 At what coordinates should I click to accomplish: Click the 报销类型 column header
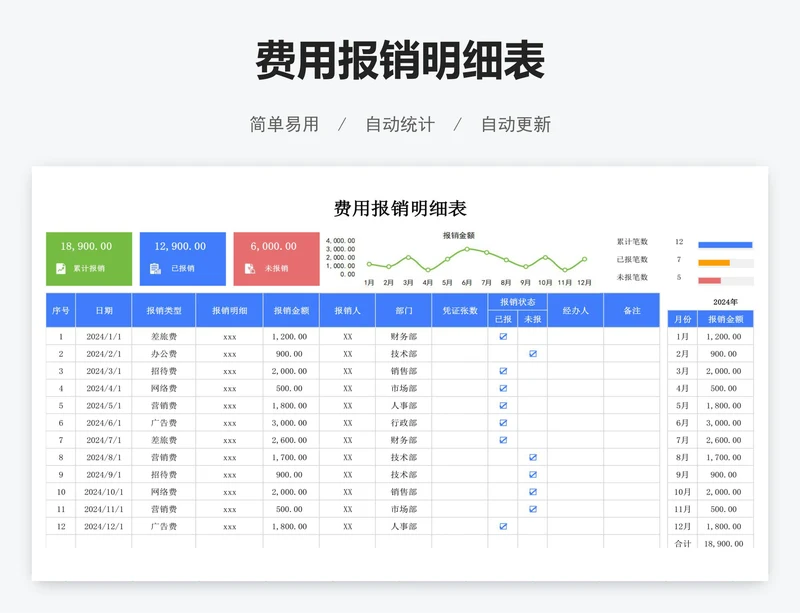coord(164,310)
